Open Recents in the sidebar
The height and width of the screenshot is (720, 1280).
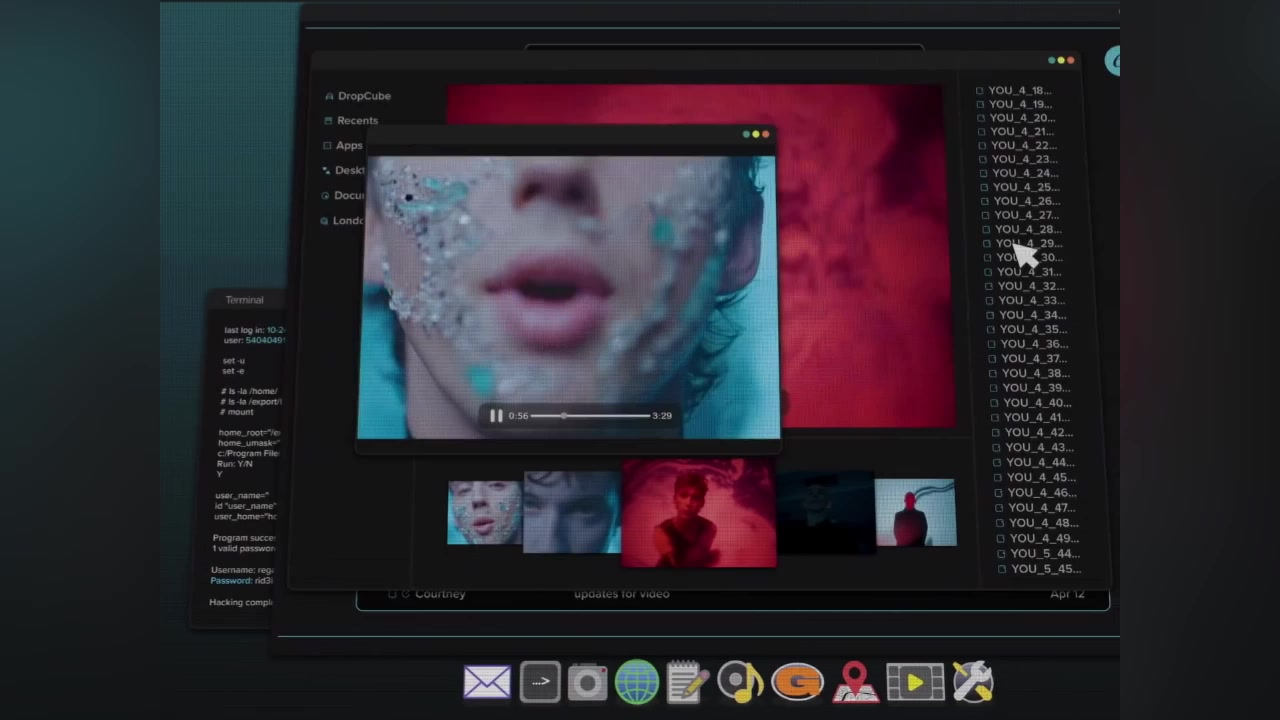click(357, 120)
